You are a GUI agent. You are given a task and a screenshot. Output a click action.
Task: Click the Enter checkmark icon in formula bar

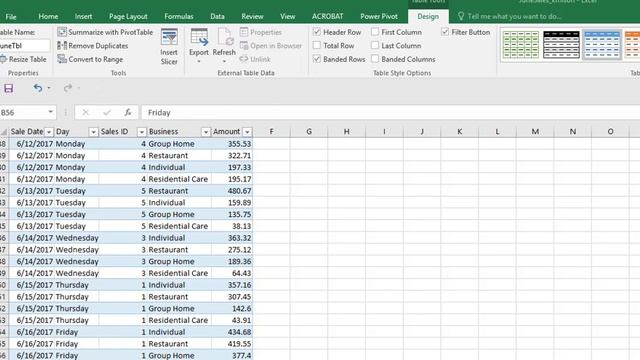(x=107, y=112)
